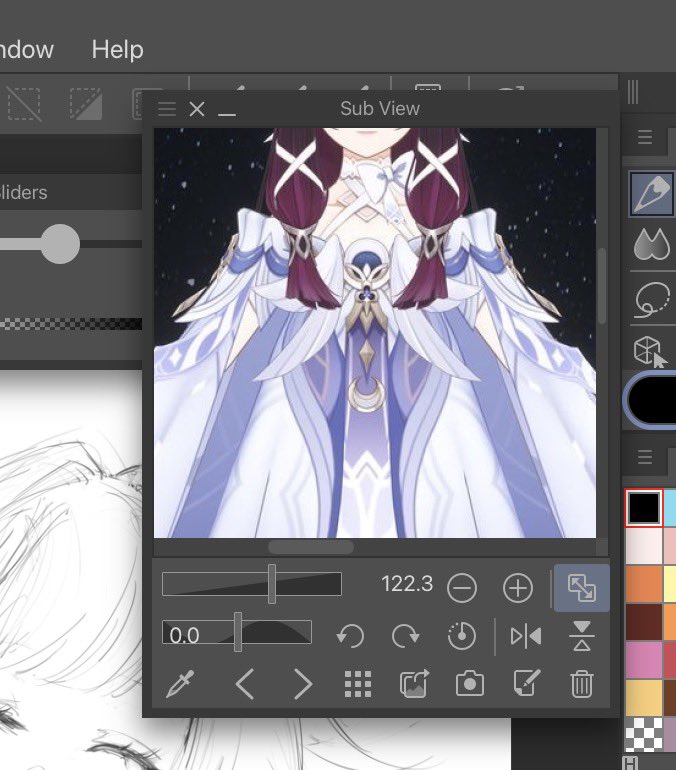Select the eyedropper in Sub View

coord(180,683)
